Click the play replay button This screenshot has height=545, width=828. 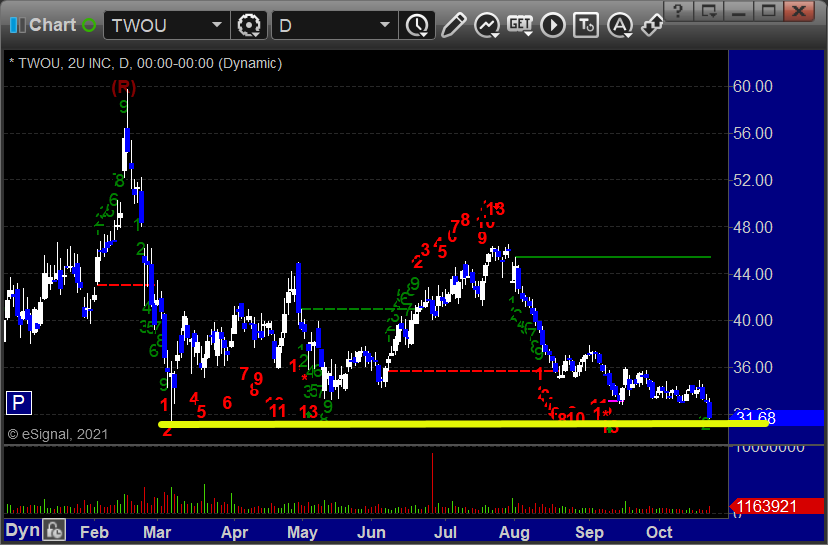pyautogui.click(x=553, y=25)
